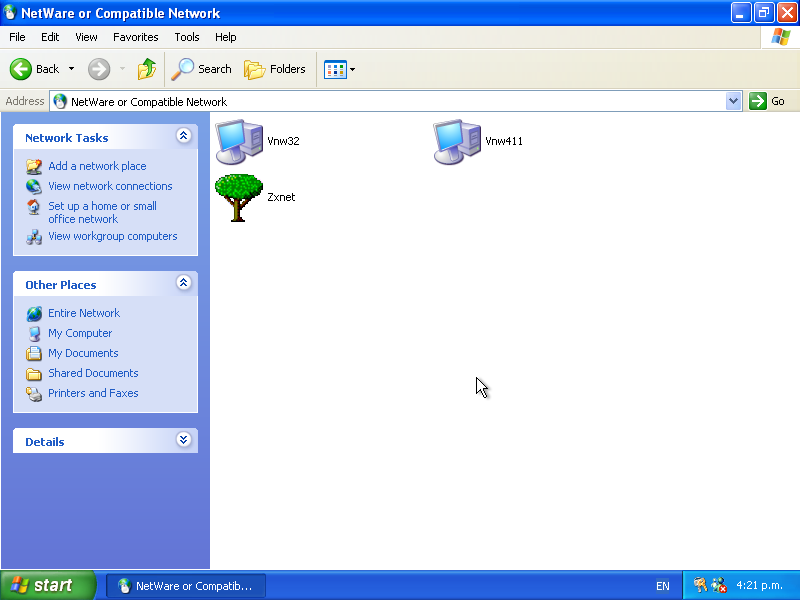800x600 pixels.
Task: Click the Entire Network globe icon
Action: pyautogui.click(x=34, y=313)
